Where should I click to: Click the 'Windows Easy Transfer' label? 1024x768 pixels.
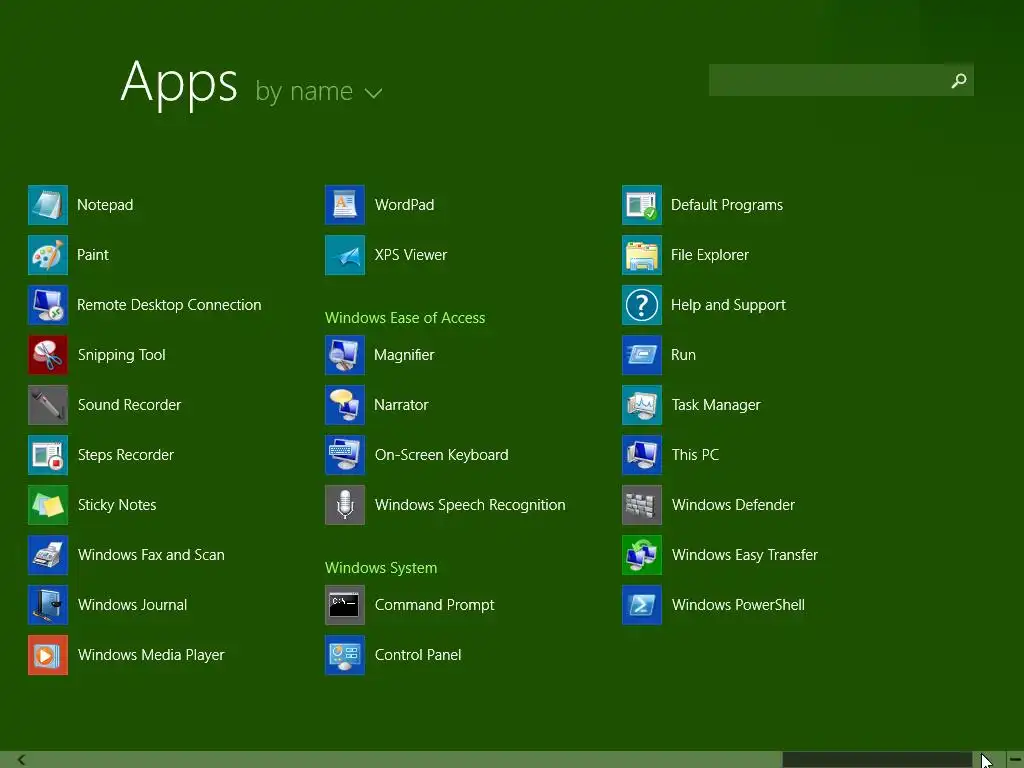pos(744,555)
